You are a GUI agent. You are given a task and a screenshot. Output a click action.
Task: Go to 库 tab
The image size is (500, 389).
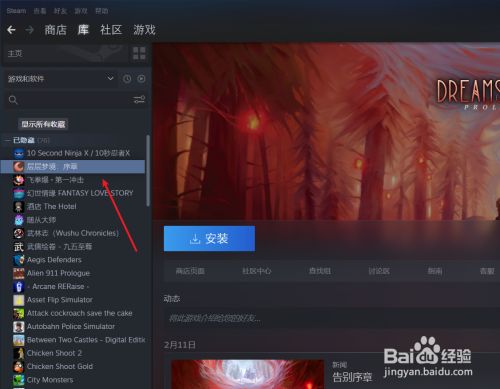pyautogui.click(x=83, y=30)
